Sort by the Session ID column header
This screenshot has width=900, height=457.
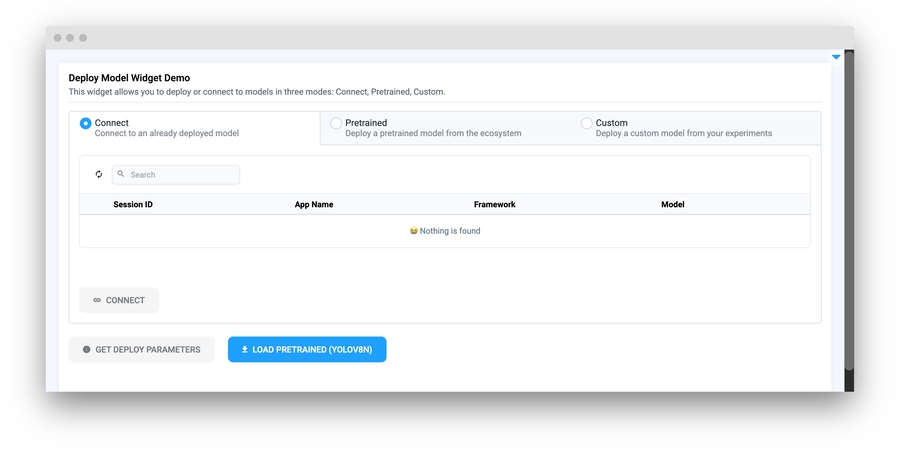[133, 204]
